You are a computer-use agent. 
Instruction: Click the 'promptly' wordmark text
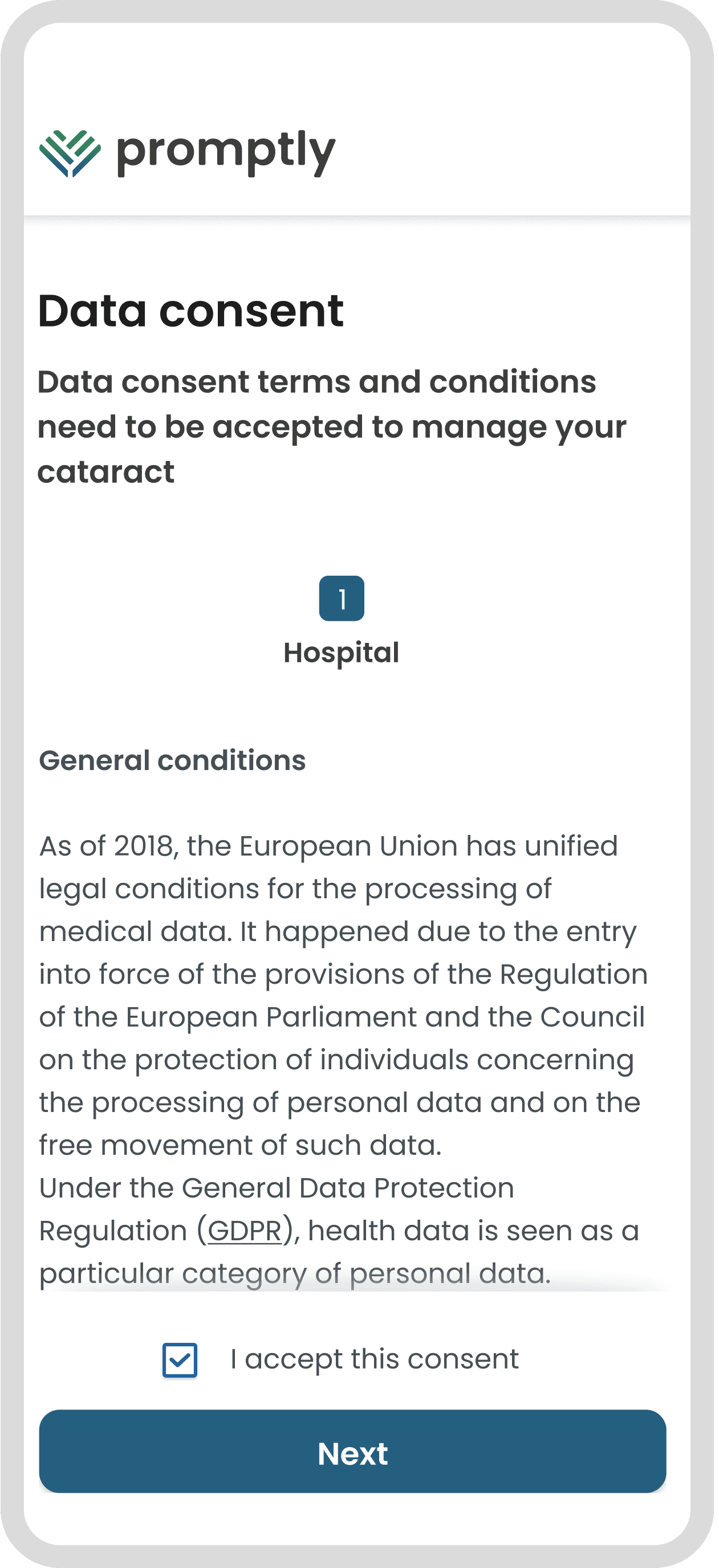[226, 152]
